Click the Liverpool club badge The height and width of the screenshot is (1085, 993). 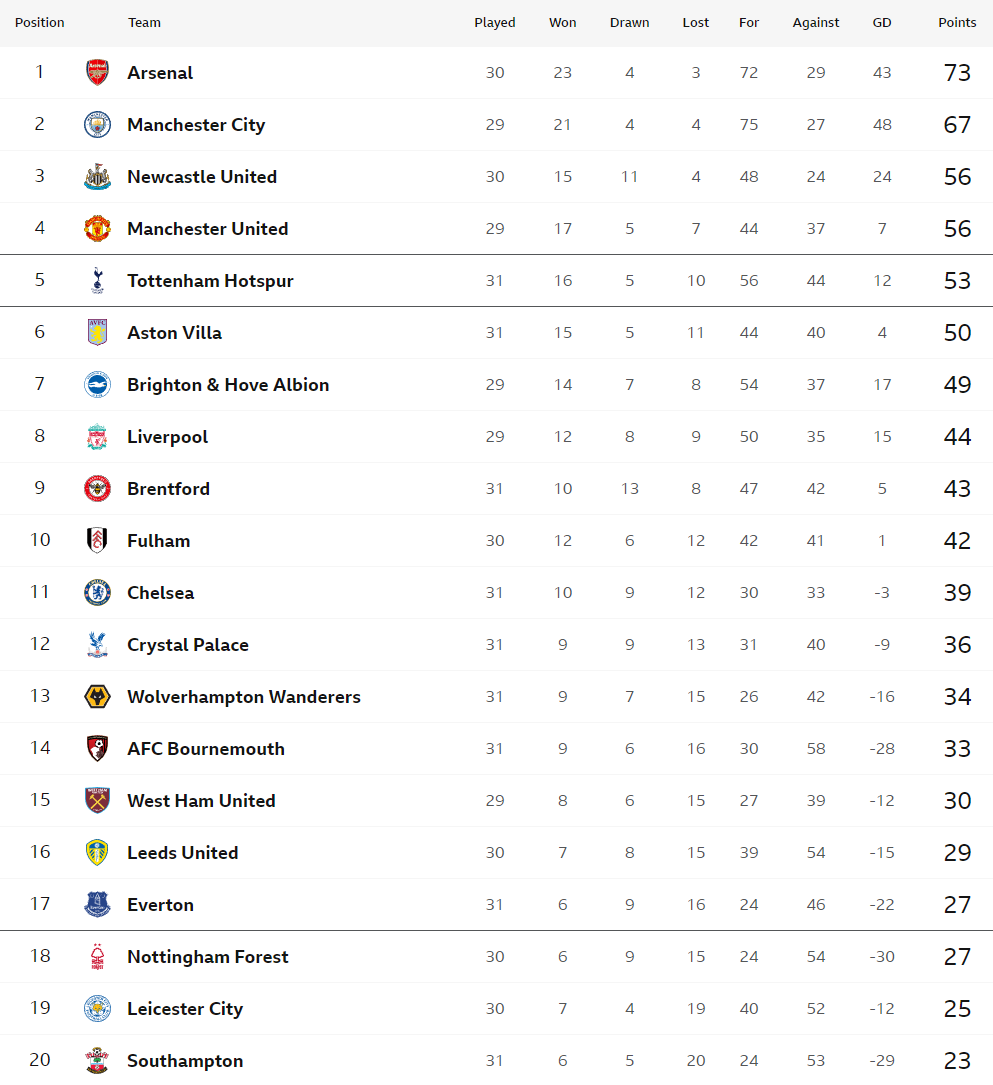coord(97,437)
